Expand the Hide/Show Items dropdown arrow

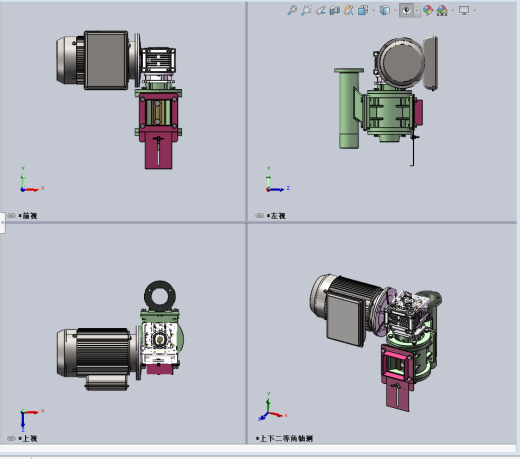point(417,11)
